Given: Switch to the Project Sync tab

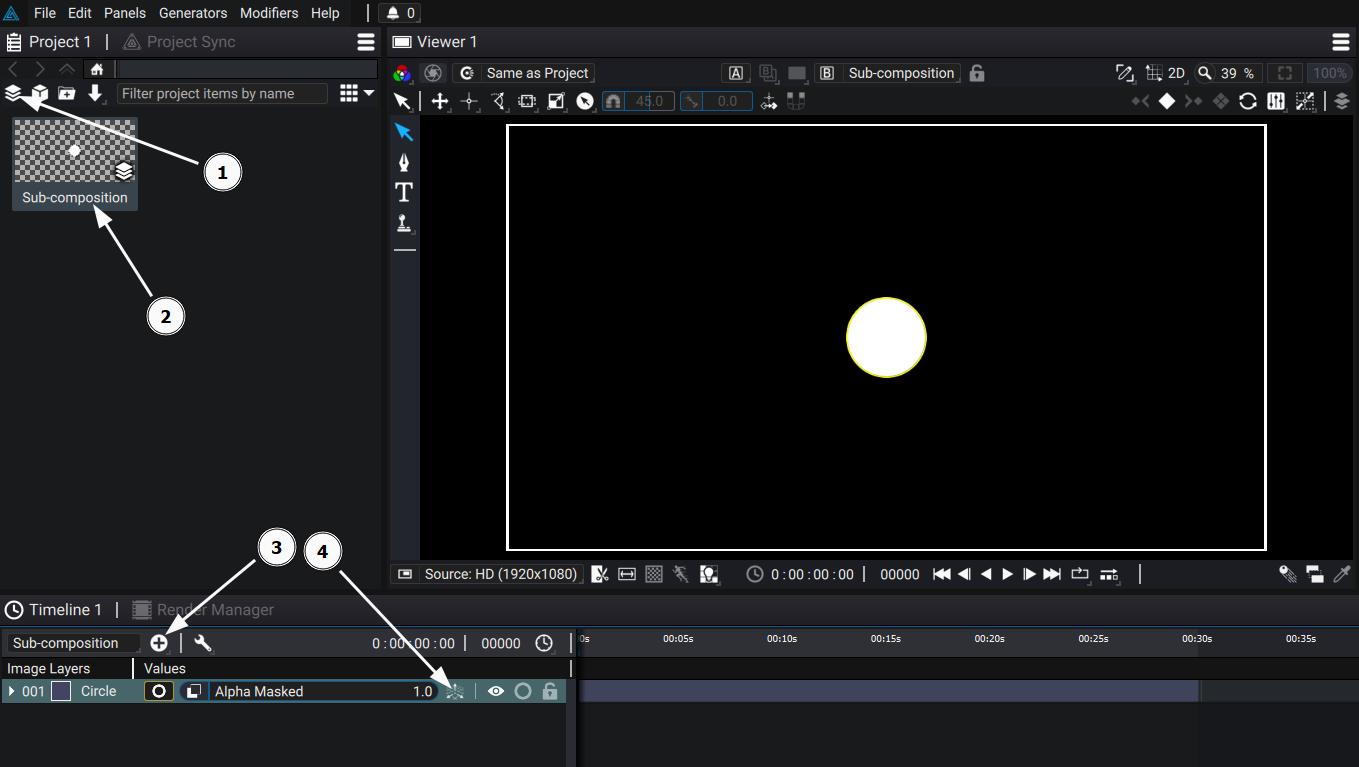Looking at the screenshot, I should pos(179,42).
